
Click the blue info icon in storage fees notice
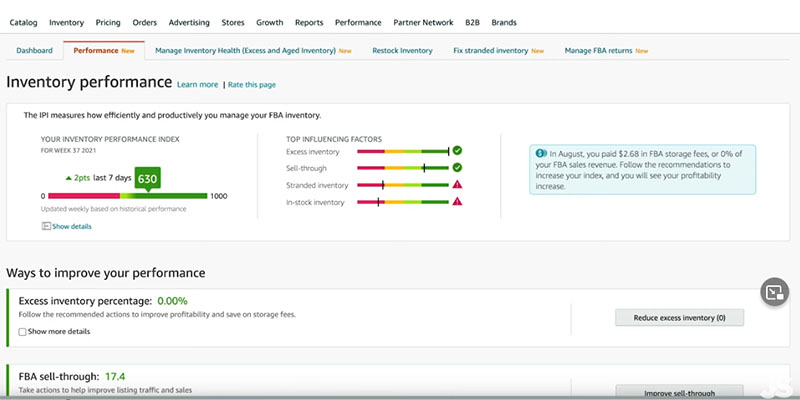tap(541, 154)
